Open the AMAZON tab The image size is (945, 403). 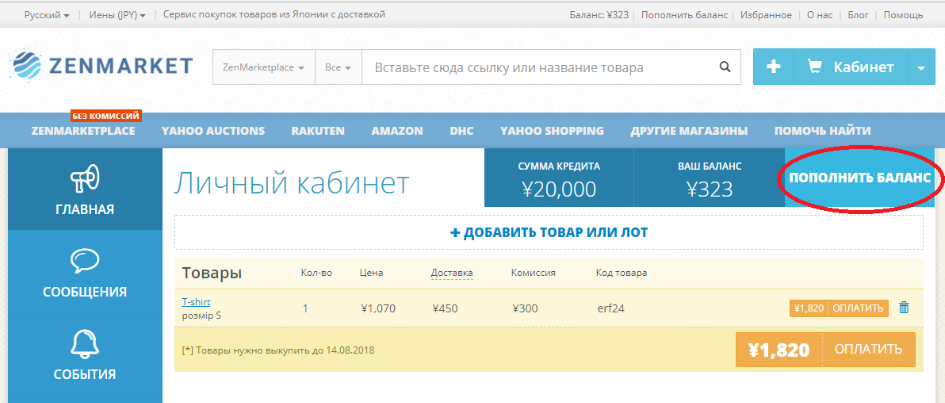coord(397,131)
